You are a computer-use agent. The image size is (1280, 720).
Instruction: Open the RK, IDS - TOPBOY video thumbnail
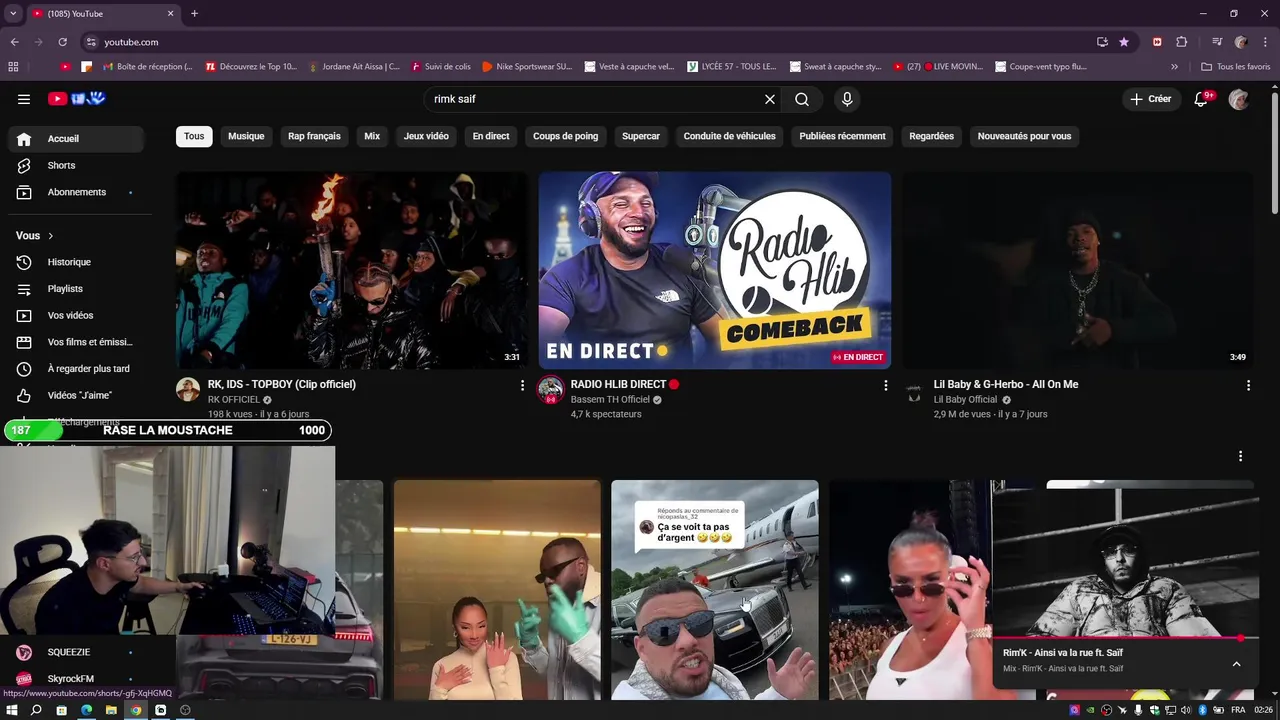tap(352, 270)
